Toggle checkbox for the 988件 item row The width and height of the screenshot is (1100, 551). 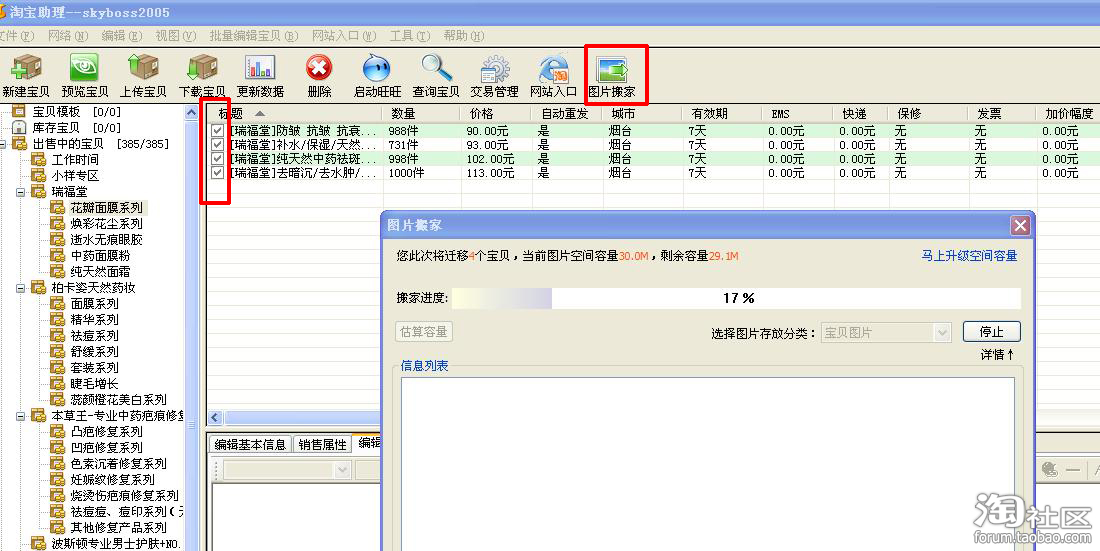(217, 131)
